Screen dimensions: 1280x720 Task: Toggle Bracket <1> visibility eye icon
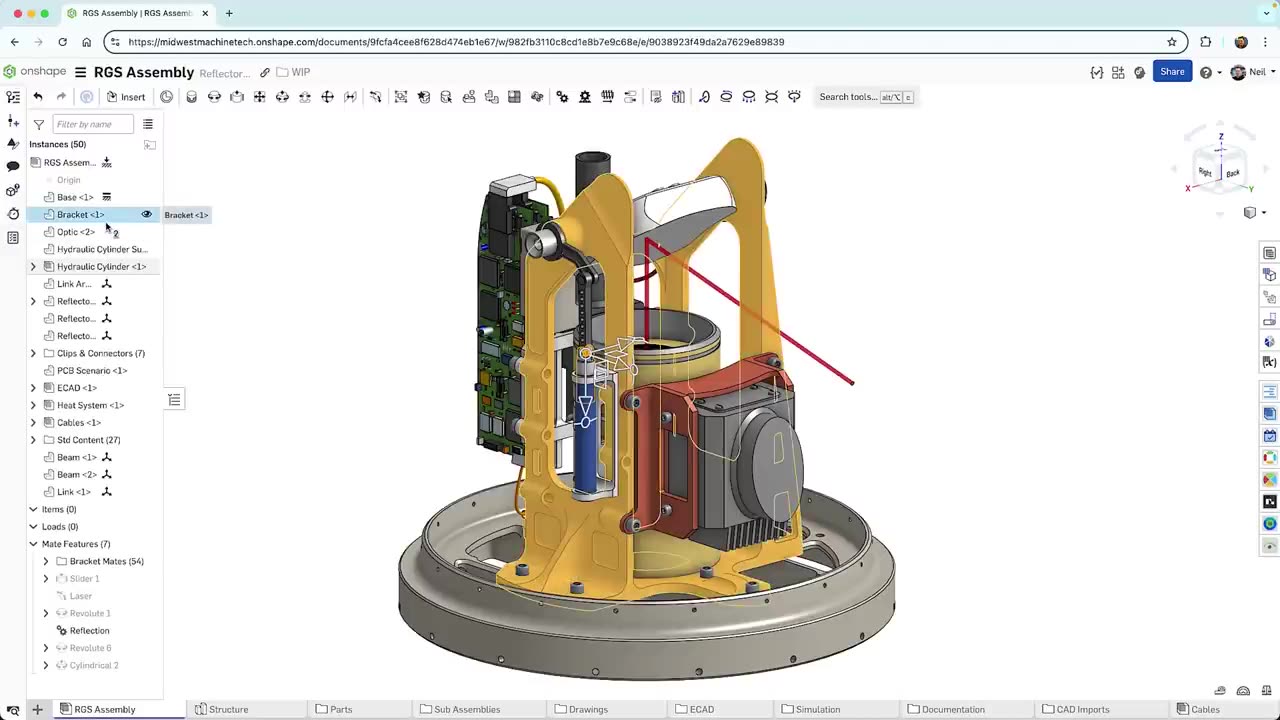click(147, 215)
